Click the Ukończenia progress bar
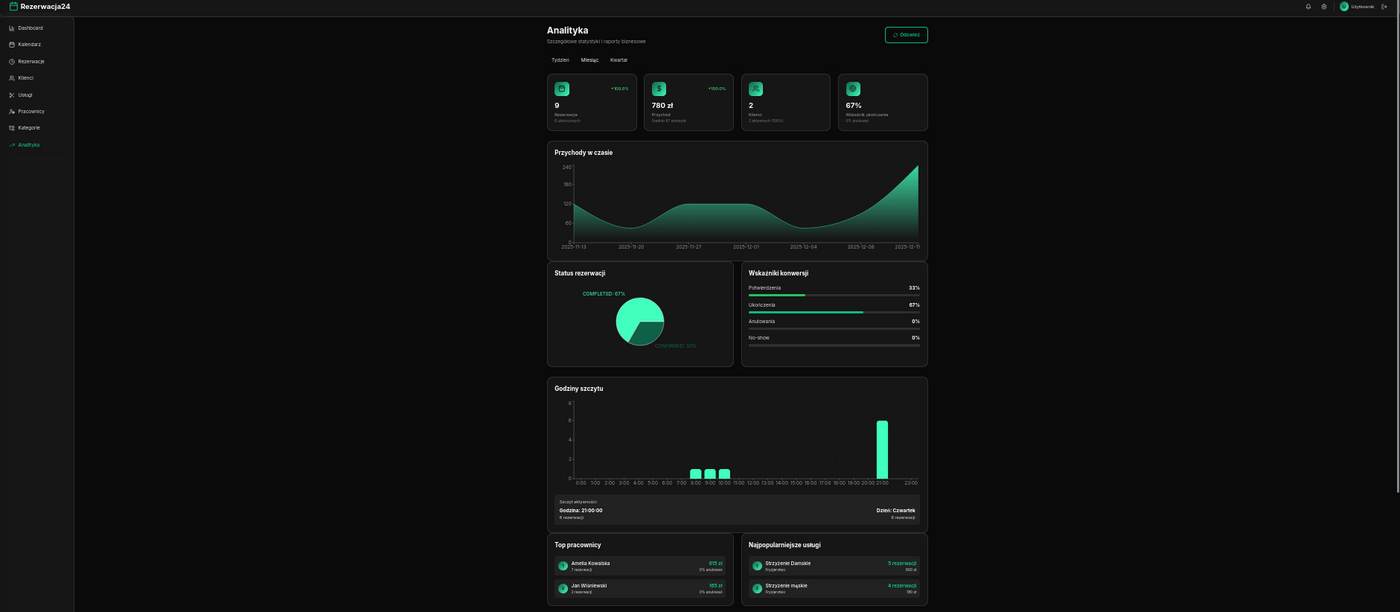The image size is (1400, 612). pos(834,312)
